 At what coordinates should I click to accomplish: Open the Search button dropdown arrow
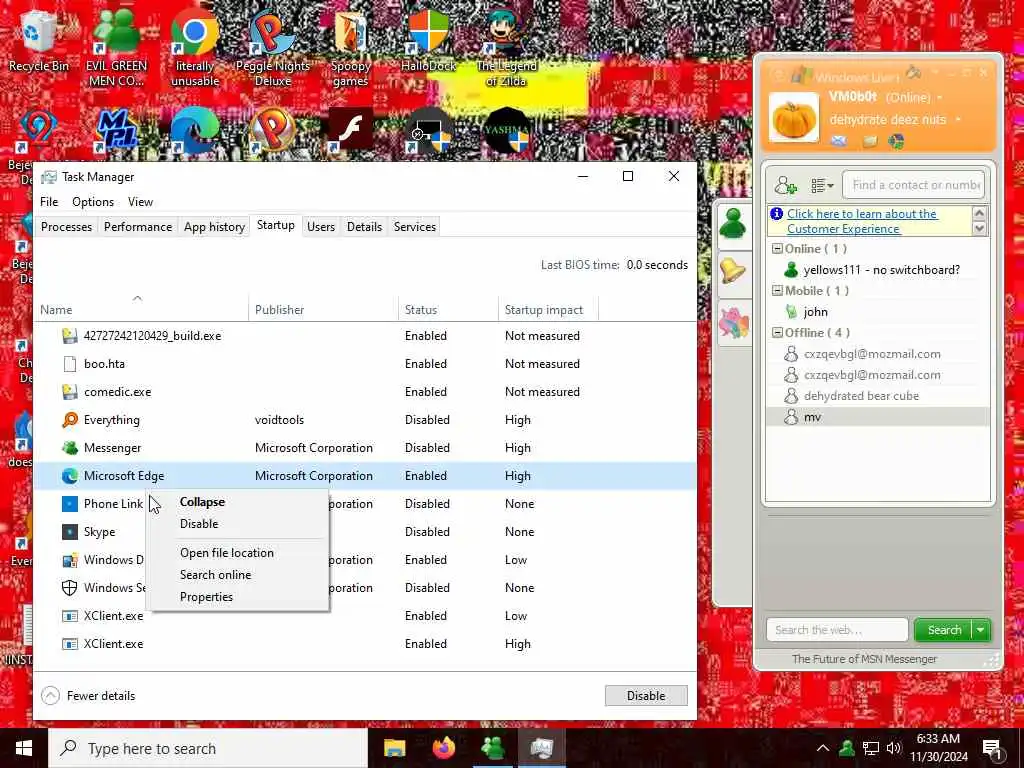coord(981,630)
